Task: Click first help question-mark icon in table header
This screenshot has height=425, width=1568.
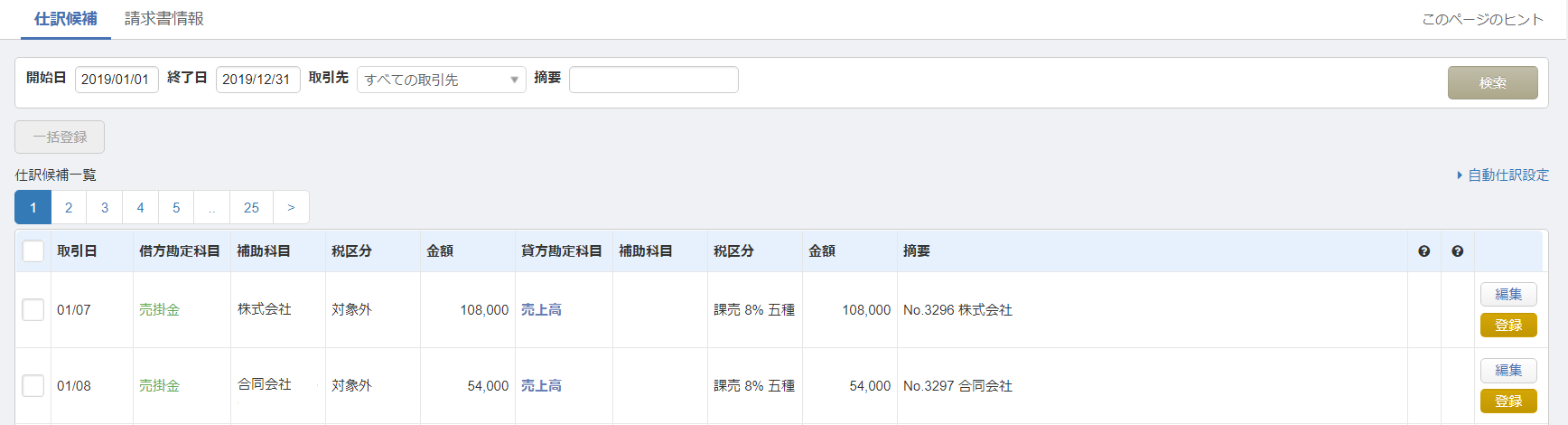Action: coord(1423,251)
